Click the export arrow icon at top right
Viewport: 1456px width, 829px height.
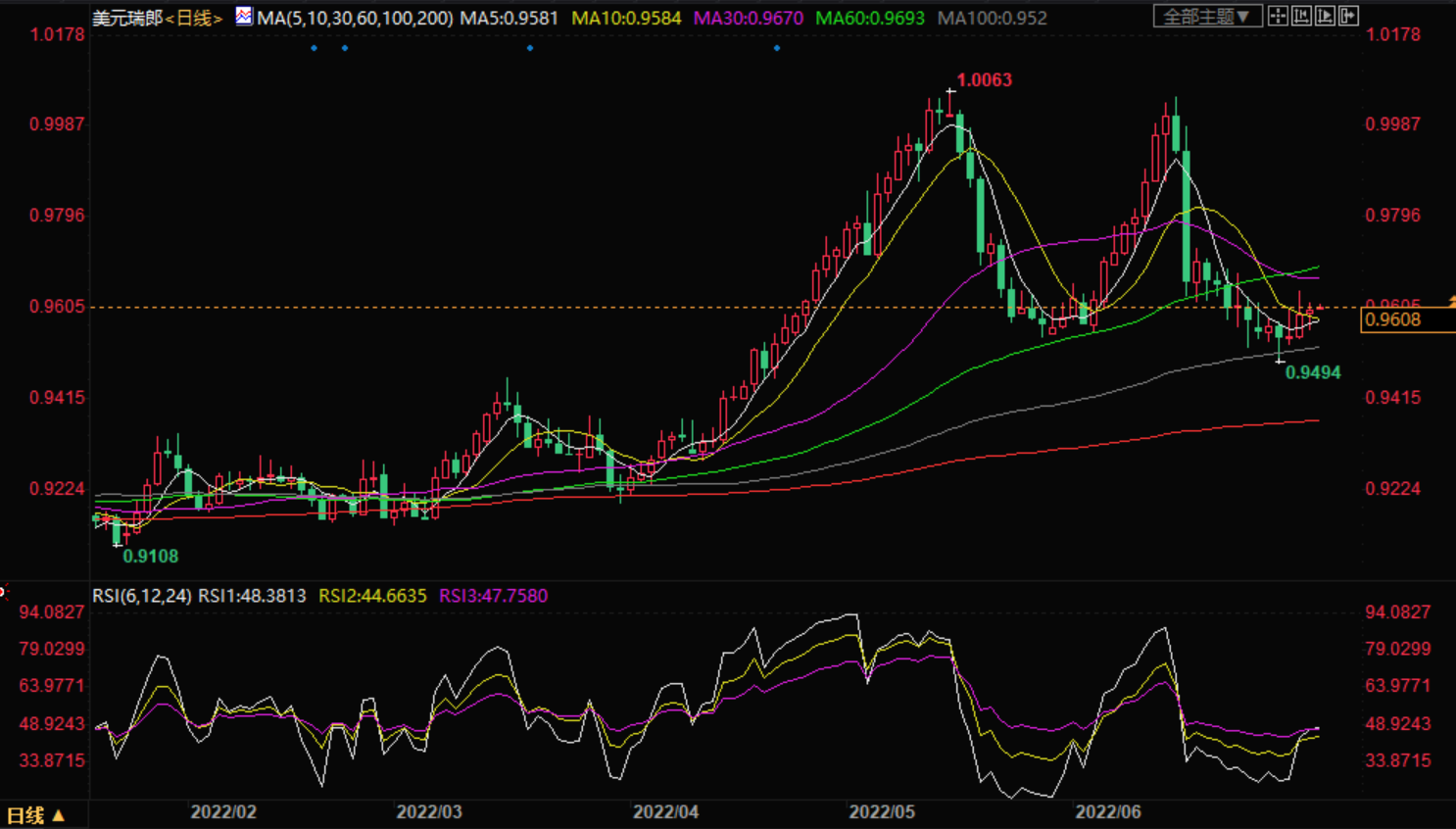(1348, 16)
